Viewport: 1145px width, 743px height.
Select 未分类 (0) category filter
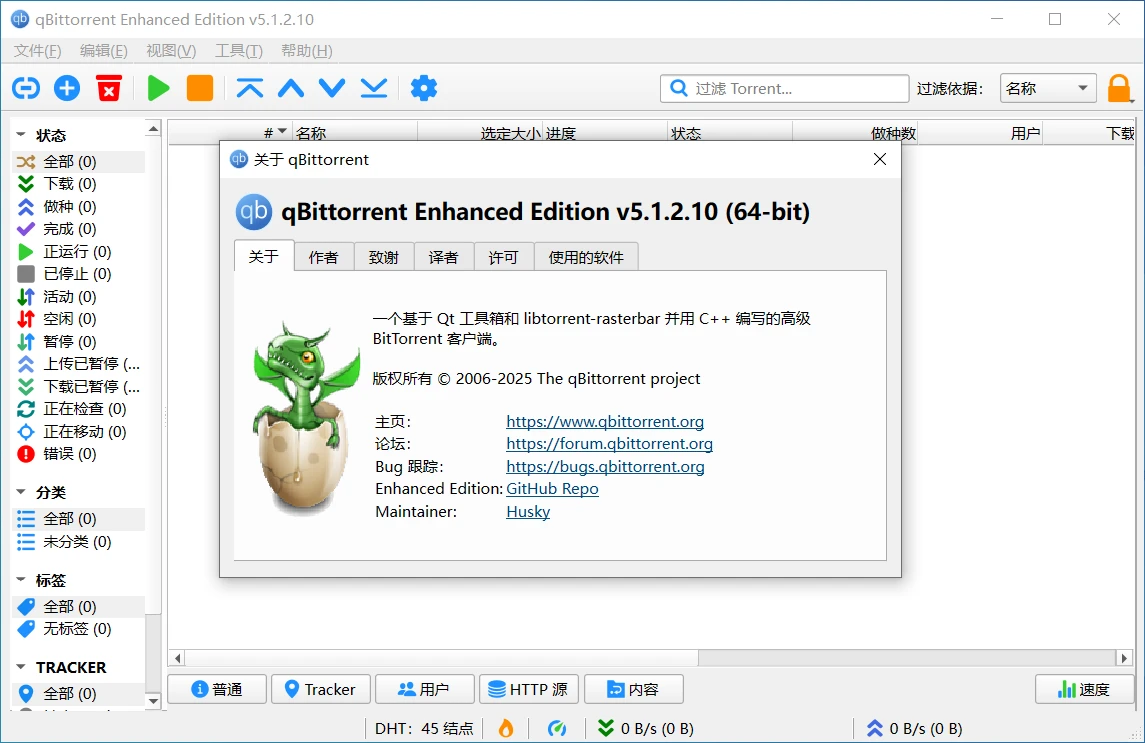tap(79, 542)
